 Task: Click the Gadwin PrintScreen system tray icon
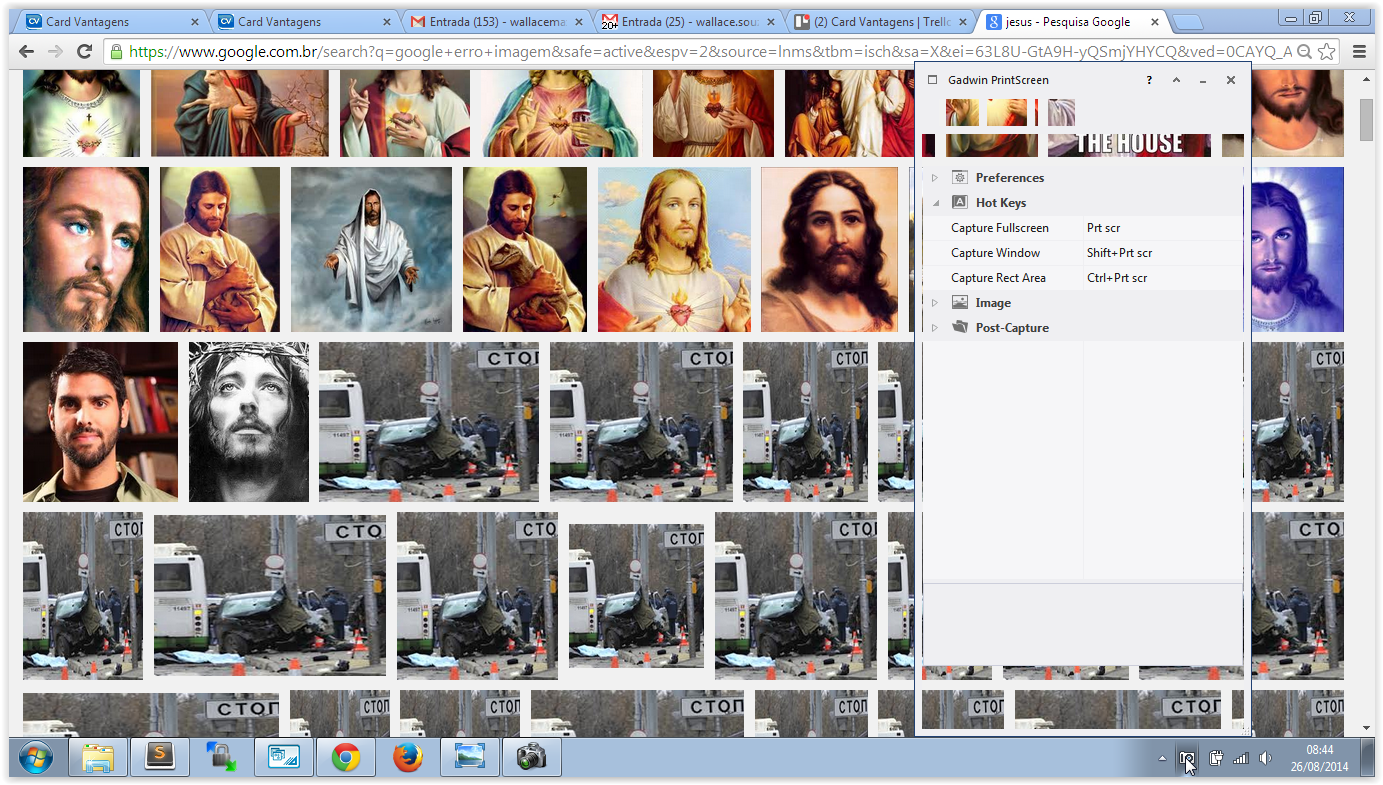[1187, 758]
